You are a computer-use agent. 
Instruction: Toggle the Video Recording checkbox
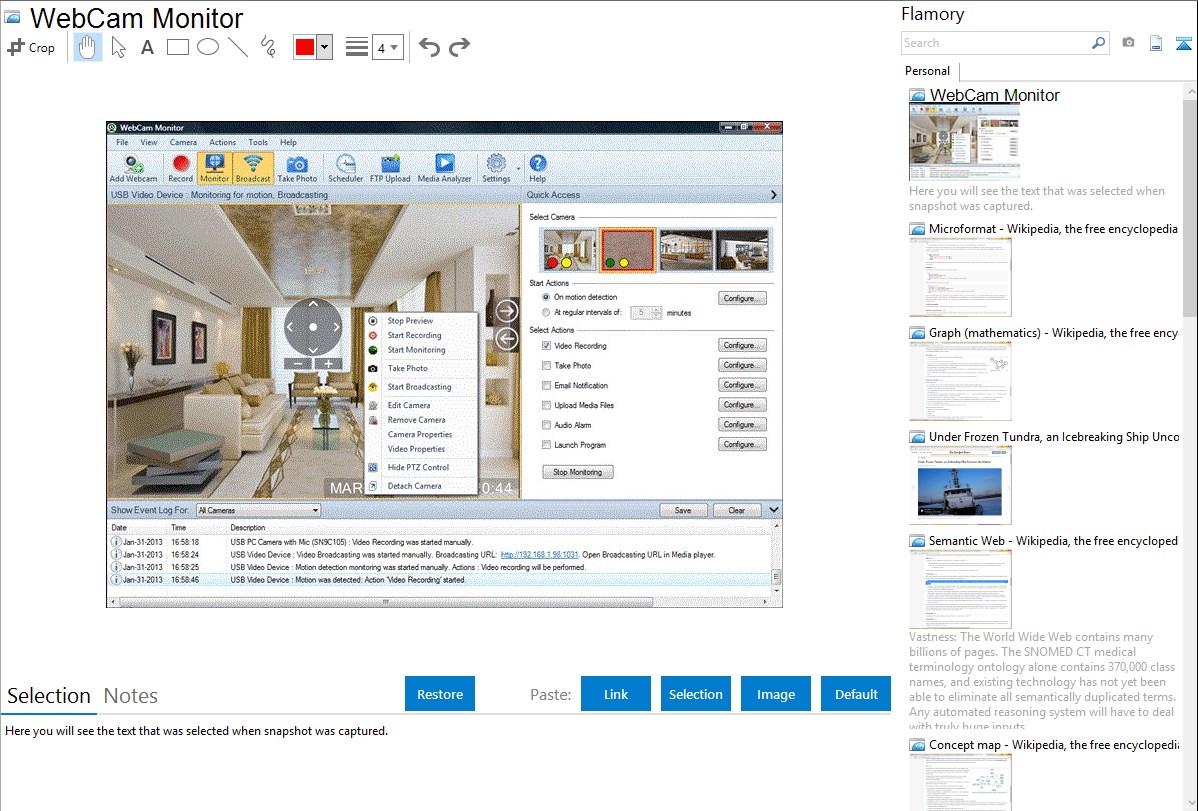click(x=546, y=345)
